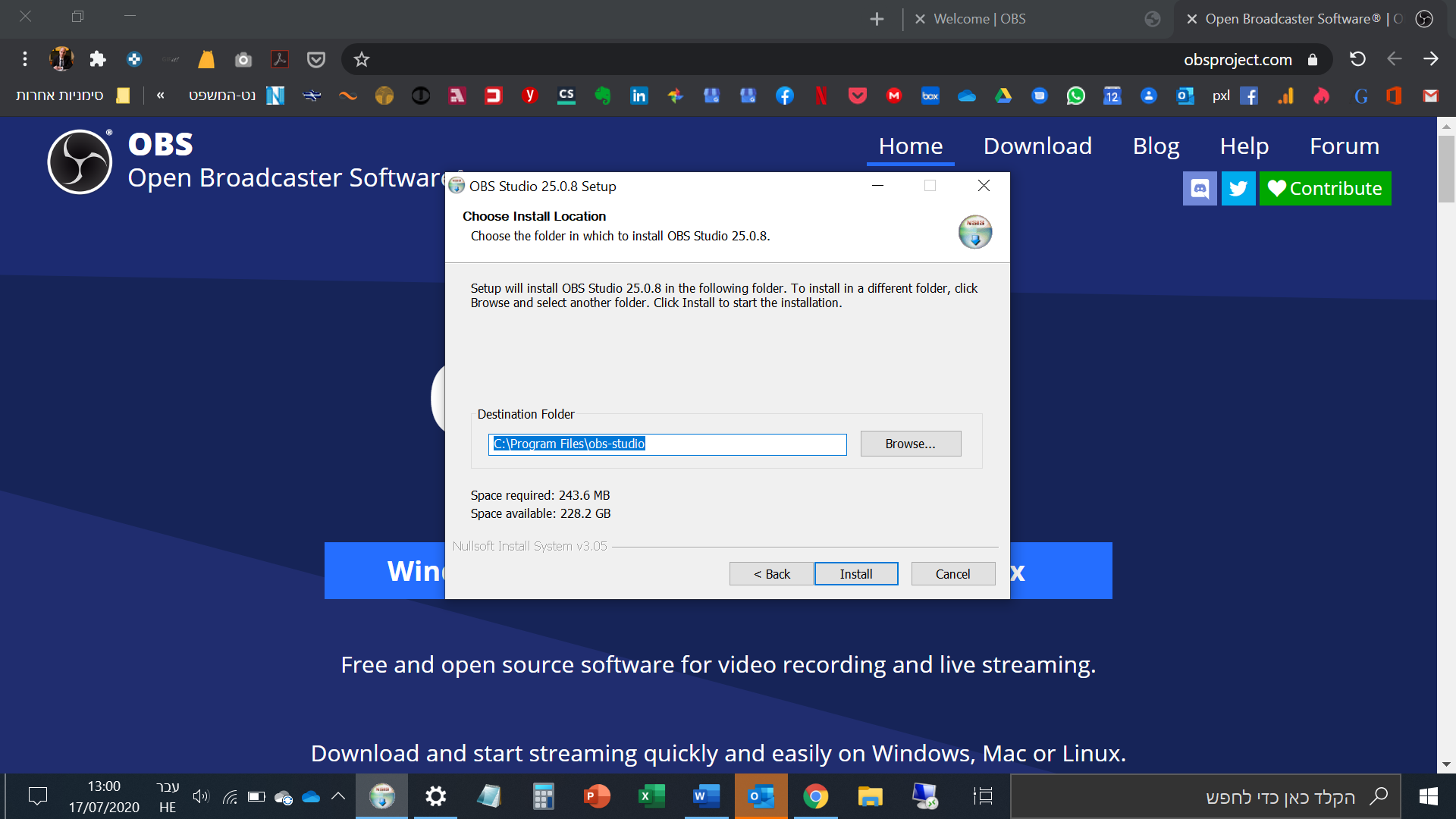Click the Back button in the setup dialog
The image size is (1456, 819).
[771, 574]
